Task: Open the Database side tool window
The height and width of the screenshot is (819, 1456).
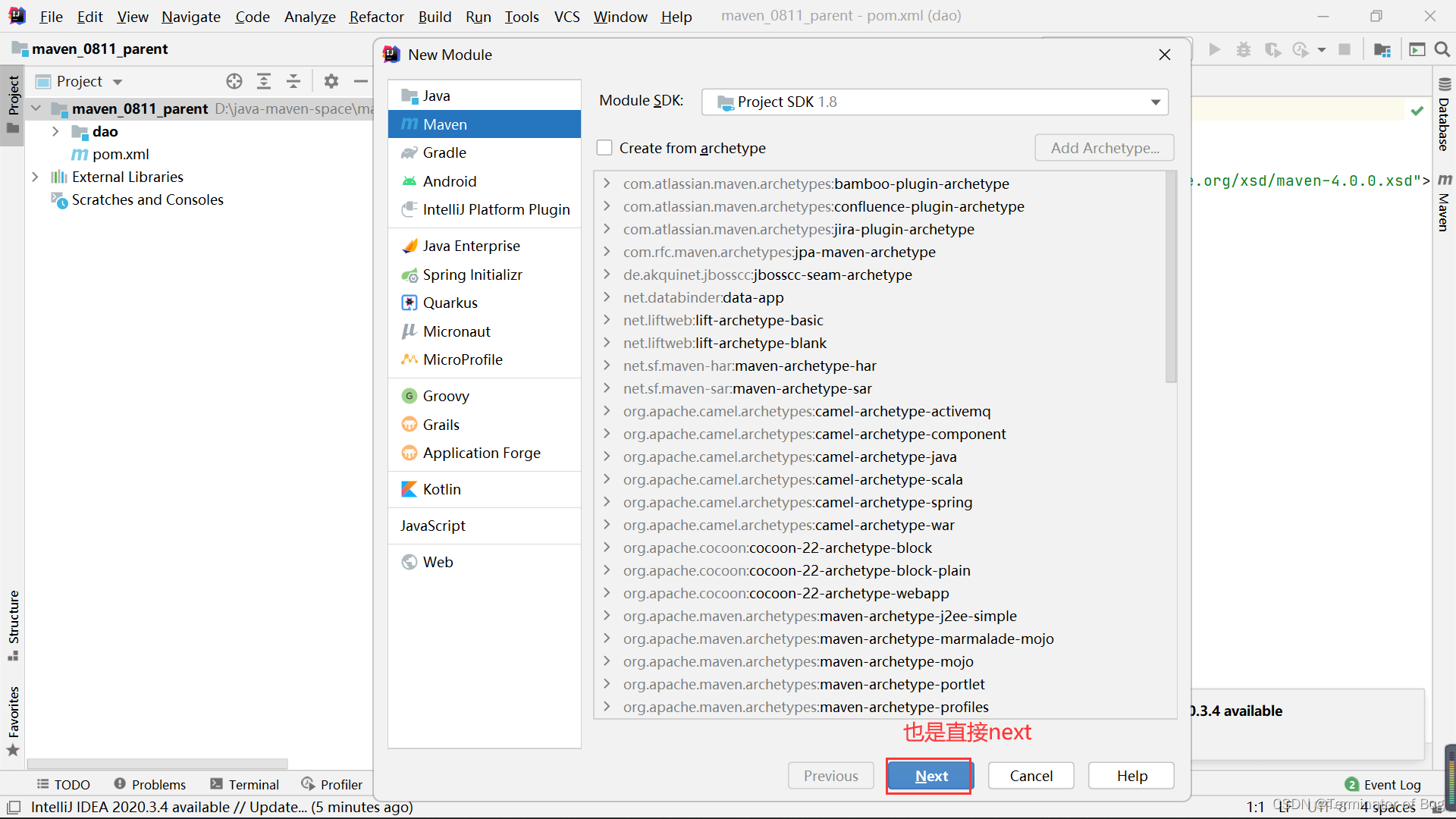Action: tap(1444, 114)
